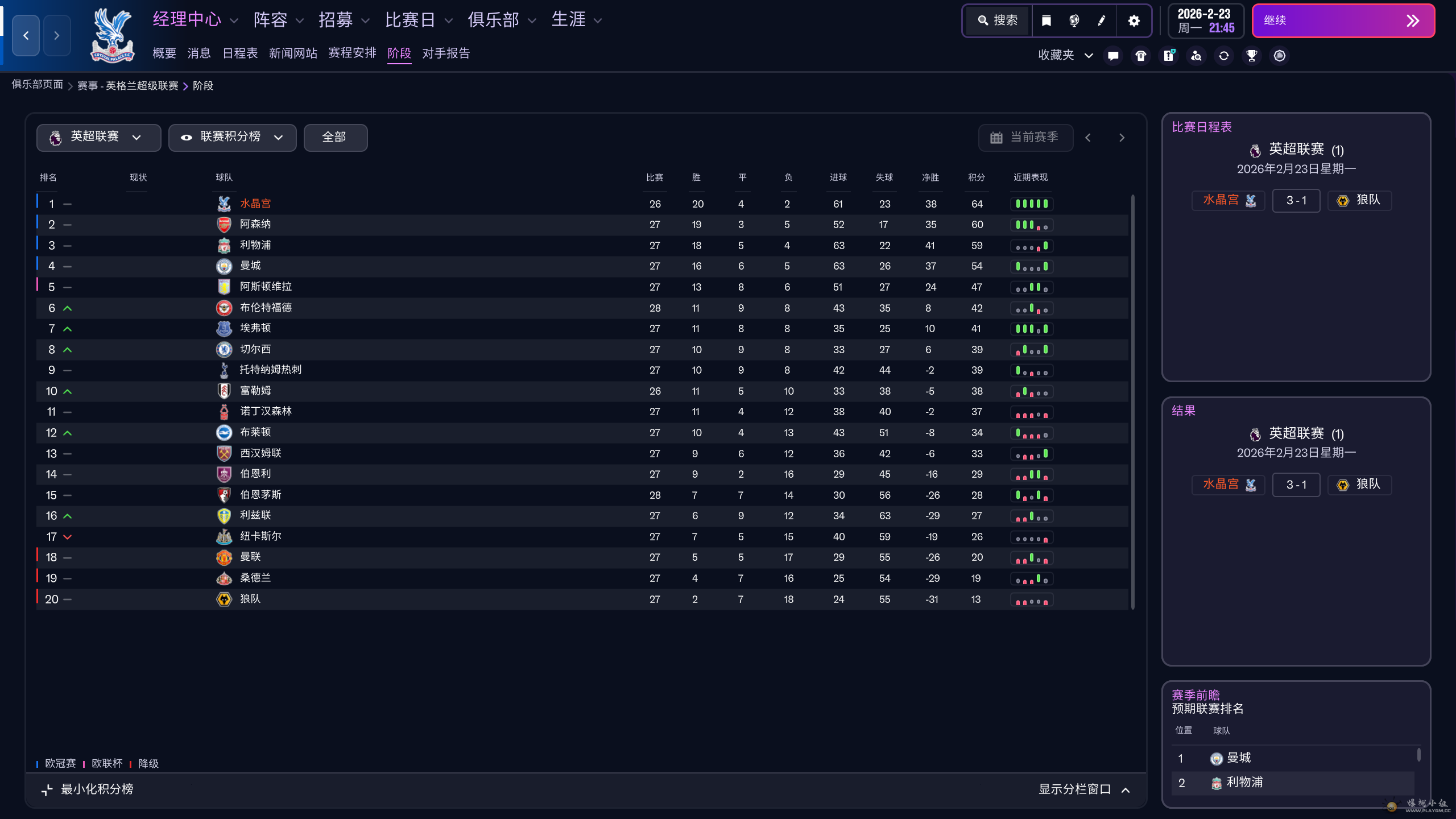Viewport: 1456px width, 819px height.
Task: Open 阿森纳 team link in table
Action: [255, 225]
